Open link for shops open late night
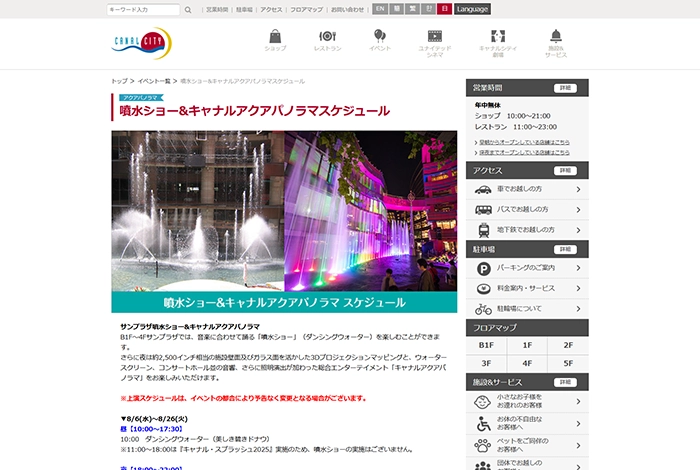 (x=524, y=153)
